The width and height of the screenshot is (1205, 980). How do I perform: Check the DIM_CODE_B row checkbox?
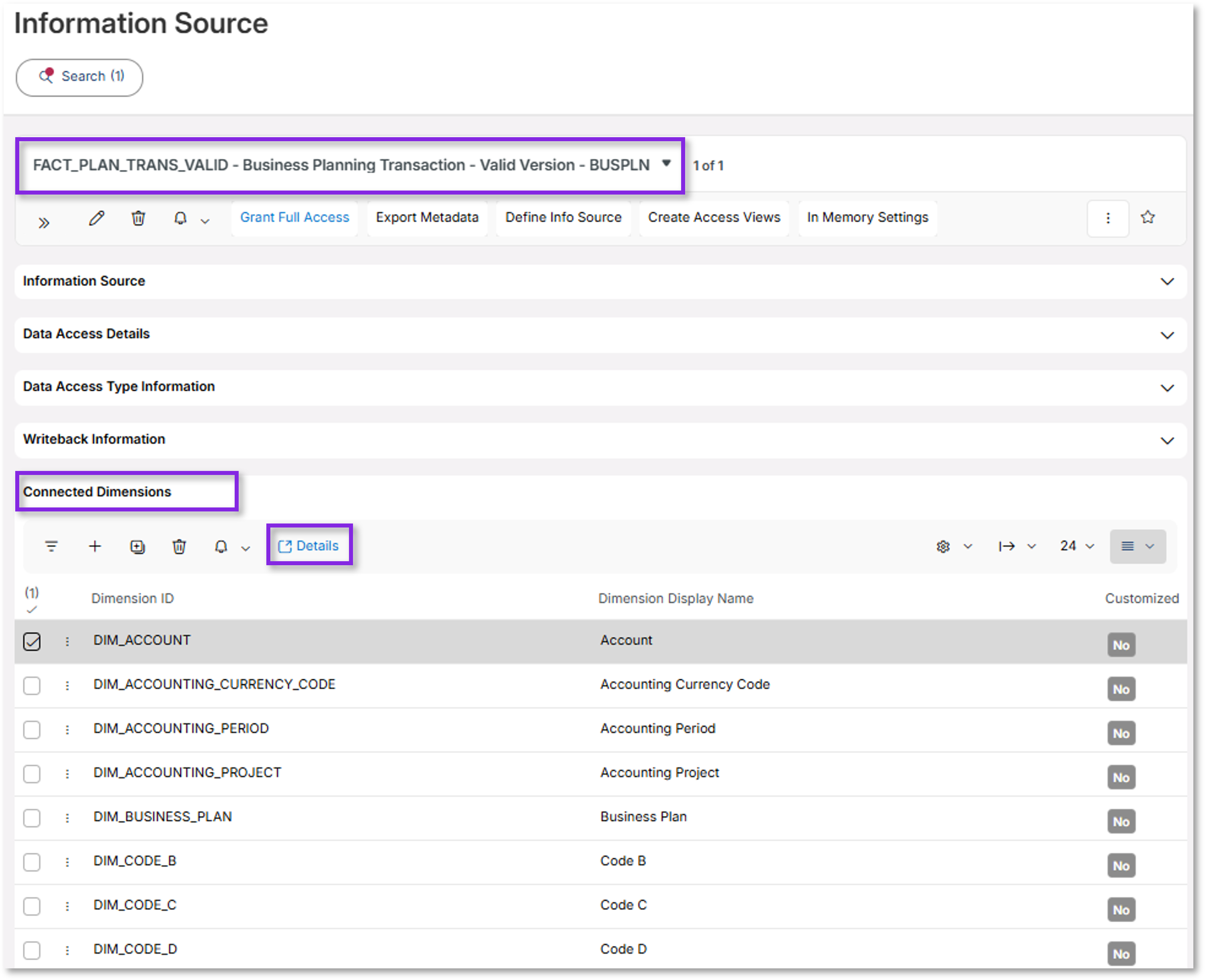(32, 862)
